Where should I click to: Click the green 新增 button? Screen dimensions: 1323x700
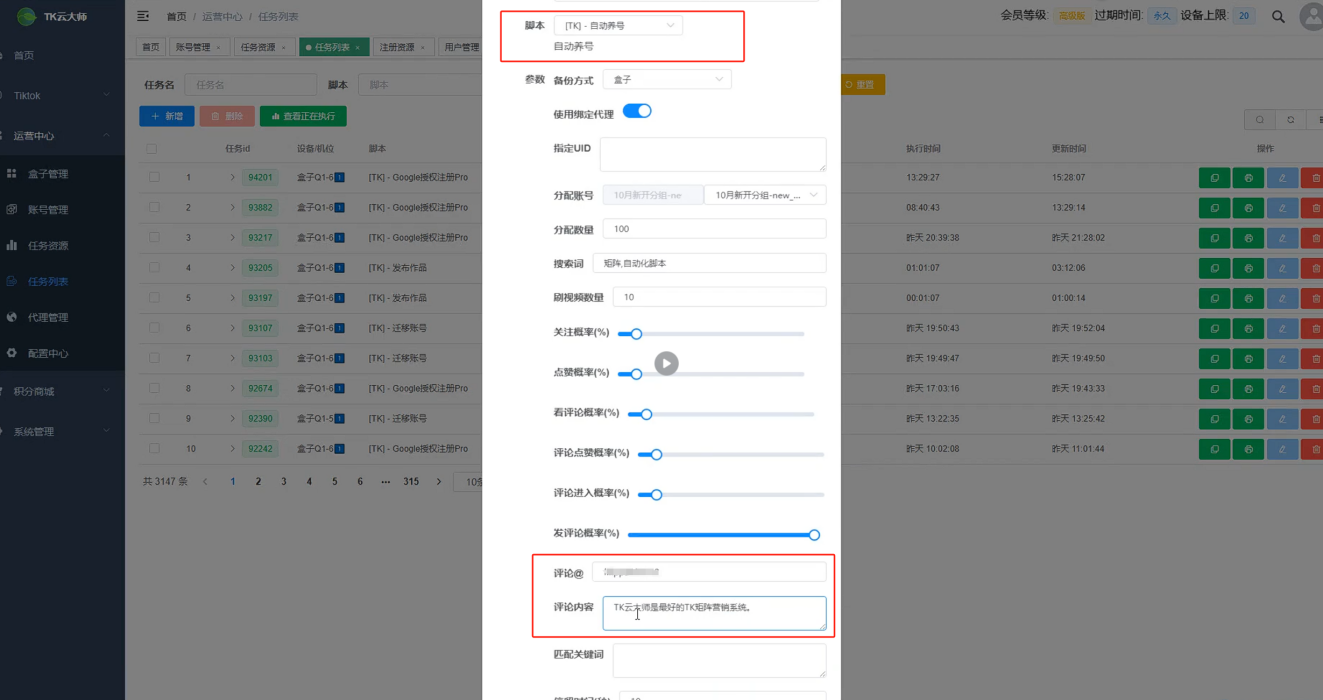tap(166, 116)
